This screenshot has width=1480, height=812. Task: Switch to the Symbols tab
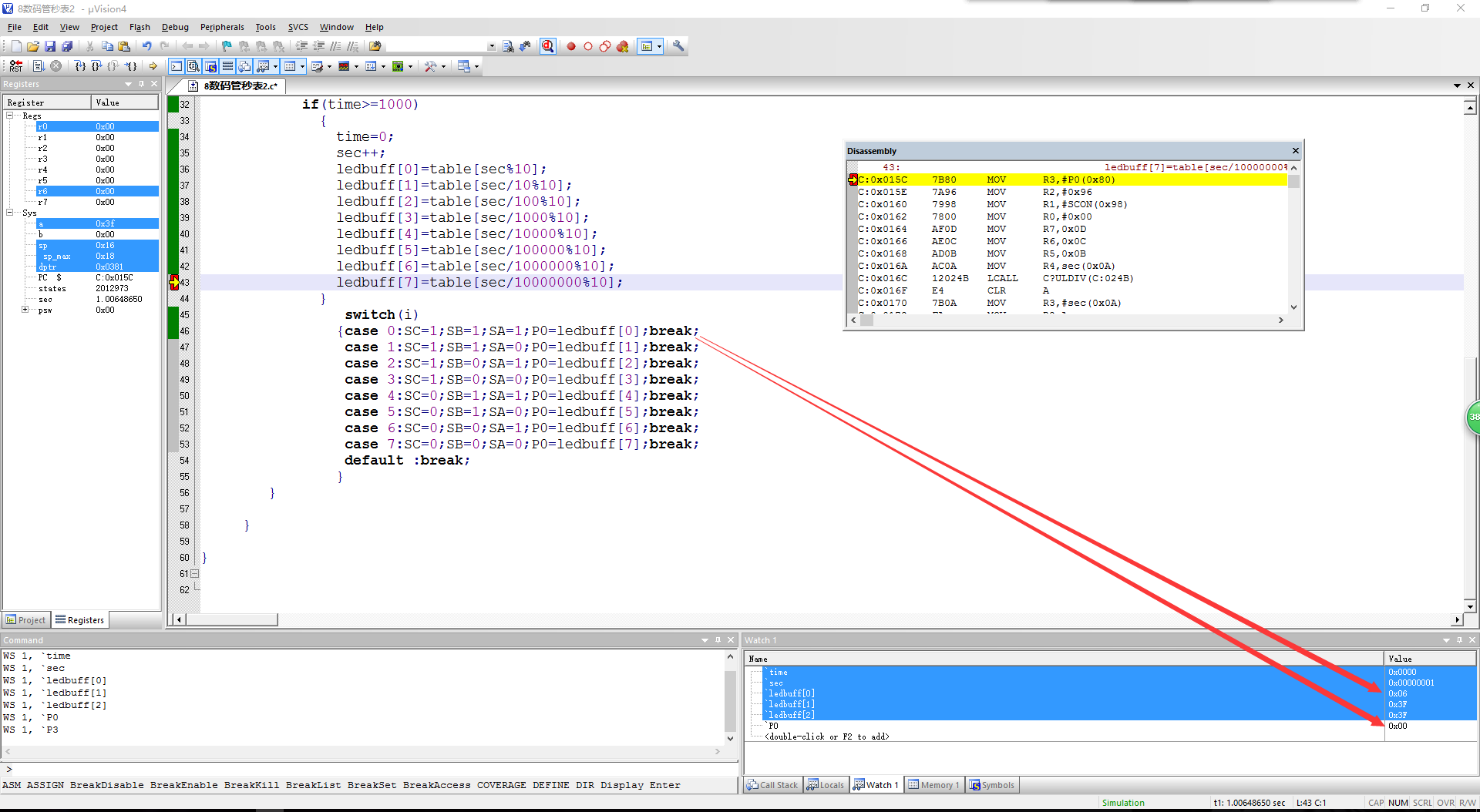992,785
